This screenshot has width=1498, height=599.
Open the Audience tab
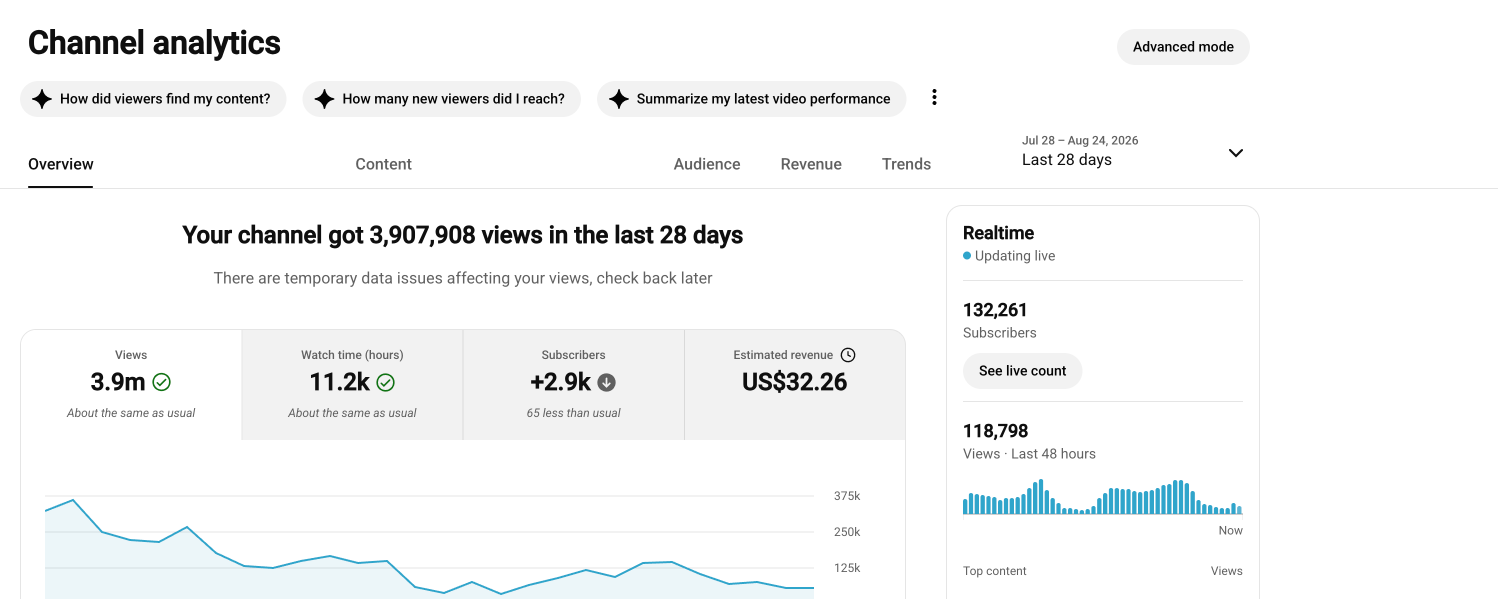(x=707, y=164)
